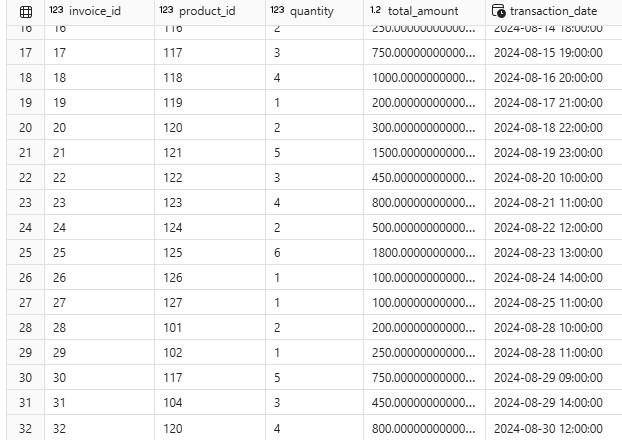Click product_id cell 124
The image size is (622, 440).
coord(210,227)
